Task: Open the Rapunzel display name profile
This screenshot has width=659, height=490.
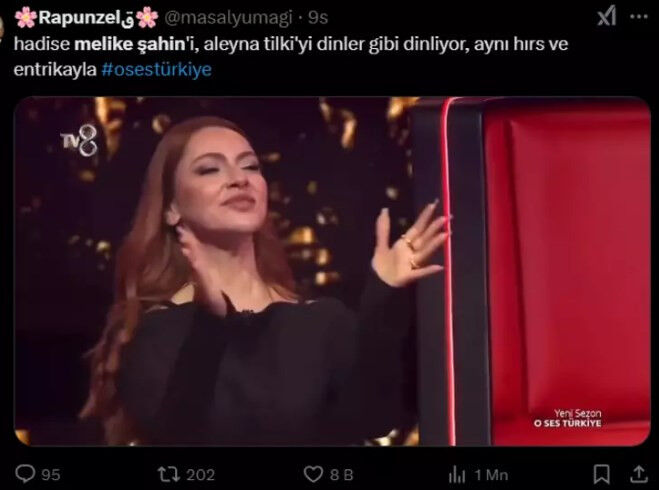Action: click(86, 18)
